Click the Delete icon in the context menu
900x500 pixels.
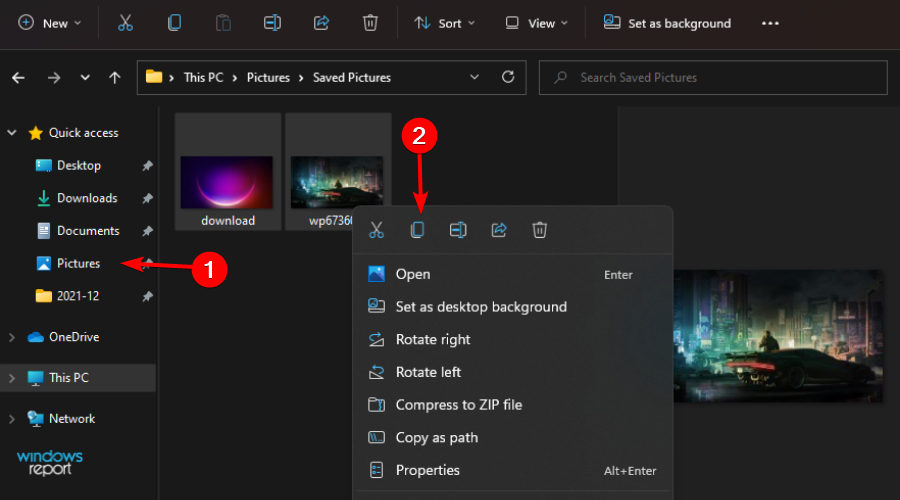[539, 230]
